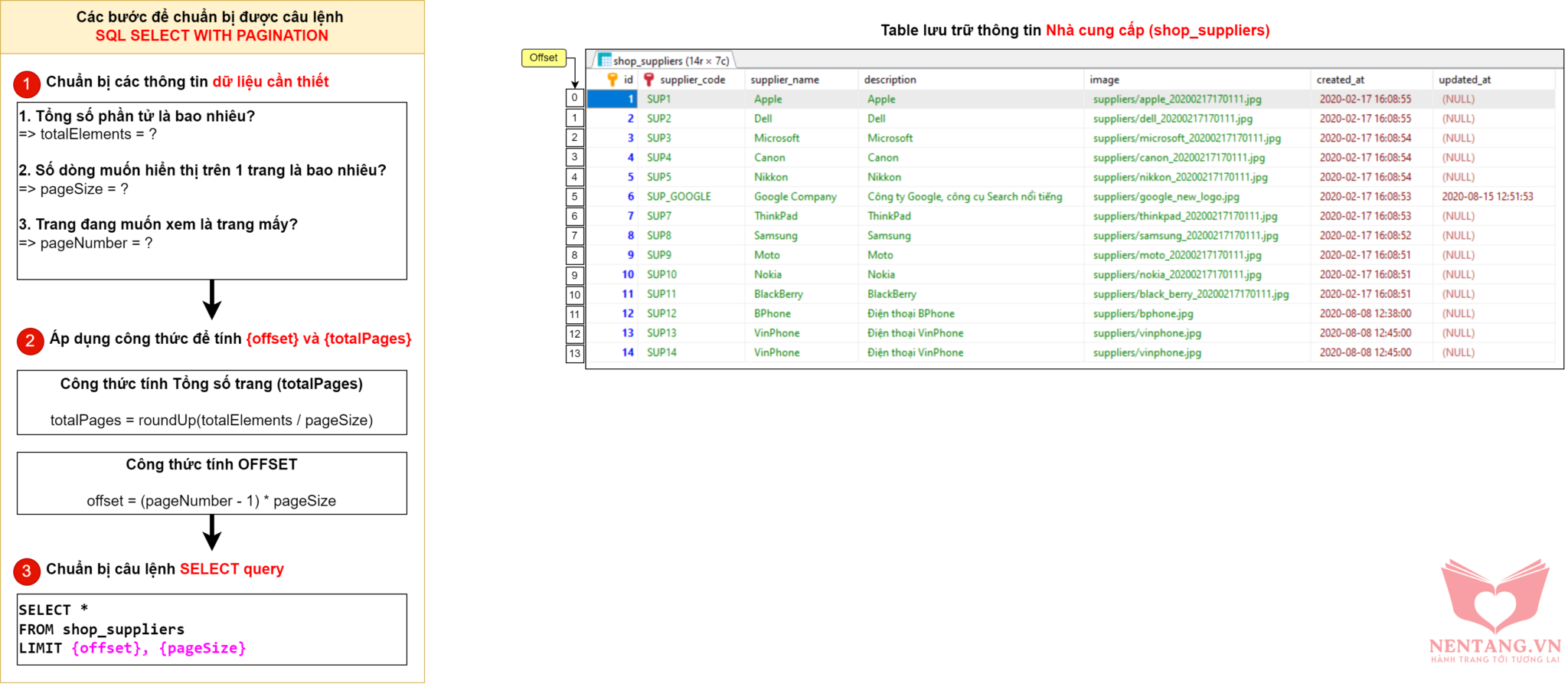Click the red key icon beside supplier_code
Screen dimensions: 1568x684
[648, 80]
